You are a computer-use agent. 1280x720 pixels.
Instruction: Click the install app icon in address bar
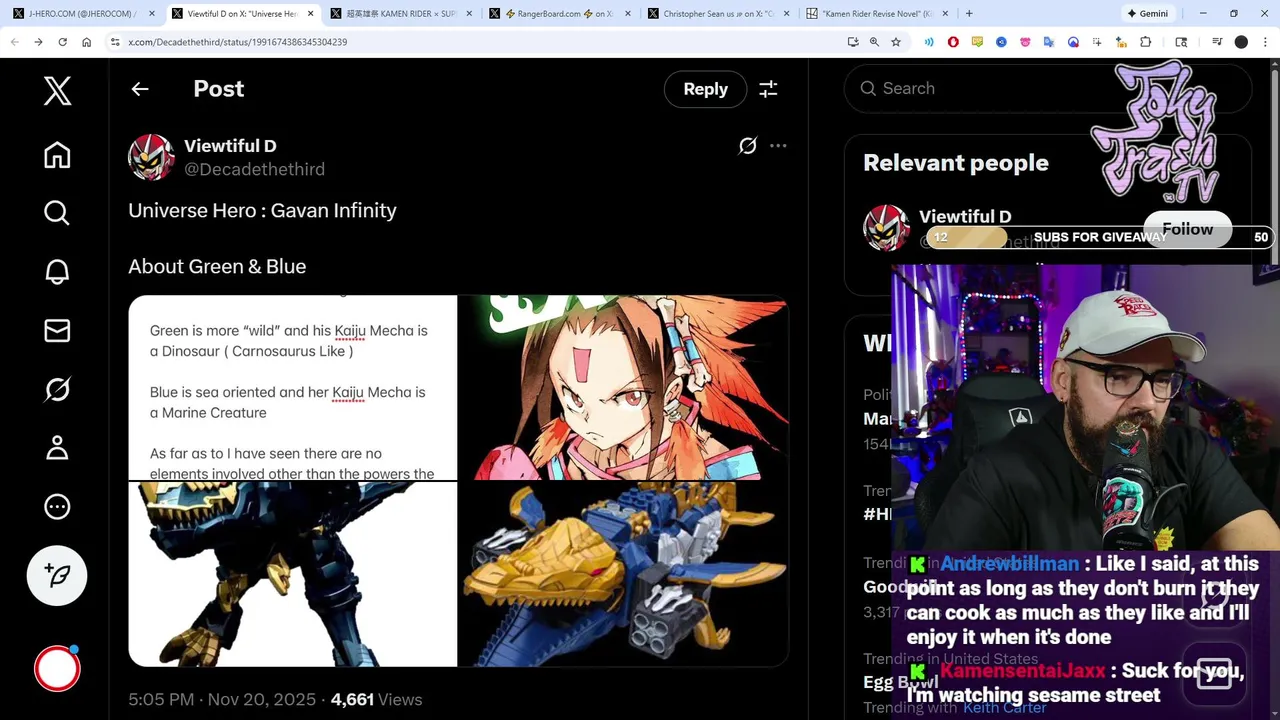pos(853,42)
